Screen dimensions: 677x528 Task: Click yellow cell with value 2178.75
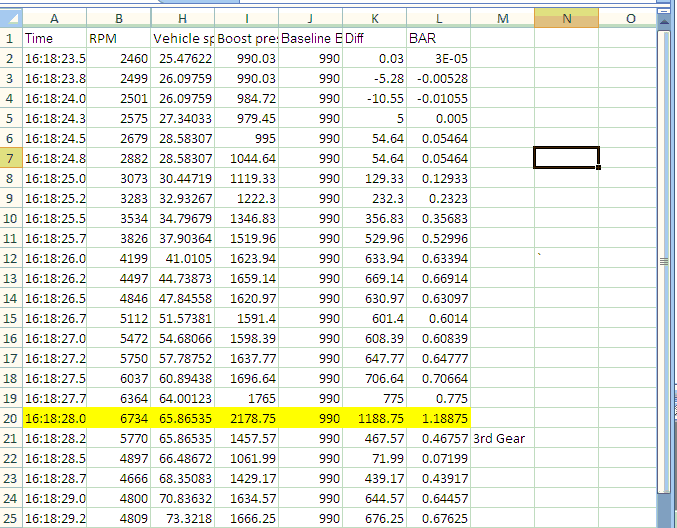point(247,418)
